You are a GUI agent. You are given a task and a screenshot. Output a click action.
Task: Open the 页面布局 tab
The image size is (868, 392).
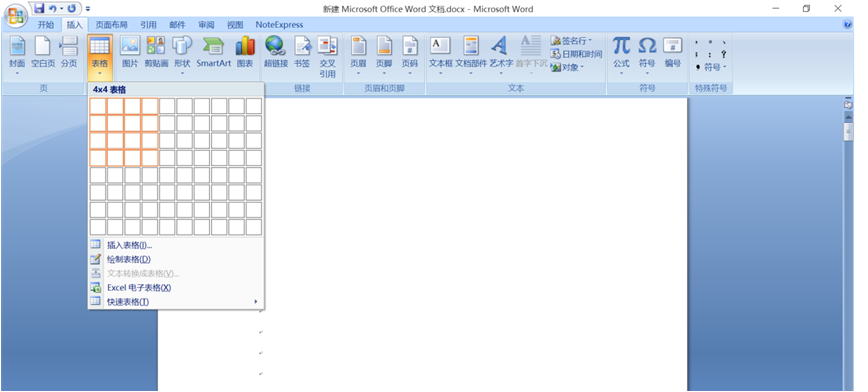(x=111, y=25)
